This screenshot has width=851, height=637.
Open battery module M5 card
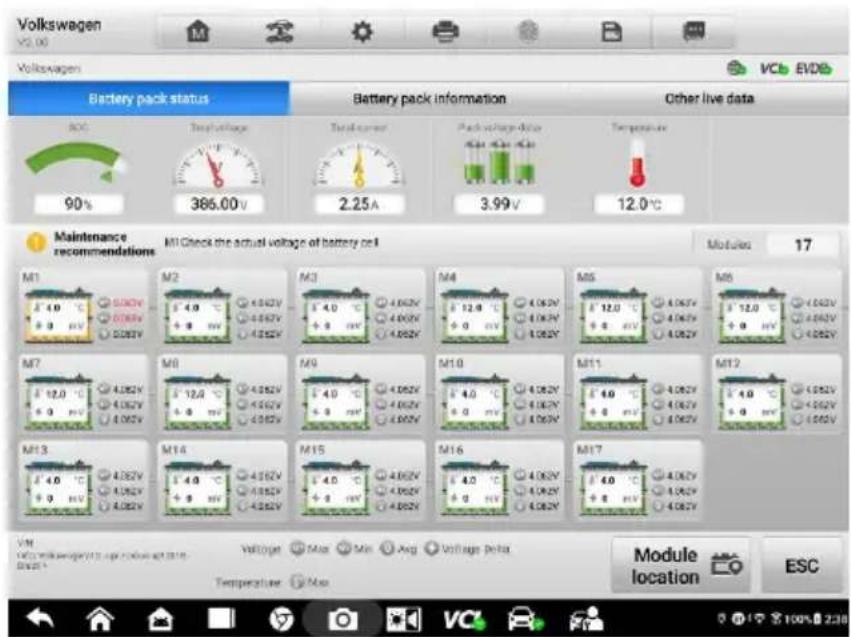(x=638, y=308)
